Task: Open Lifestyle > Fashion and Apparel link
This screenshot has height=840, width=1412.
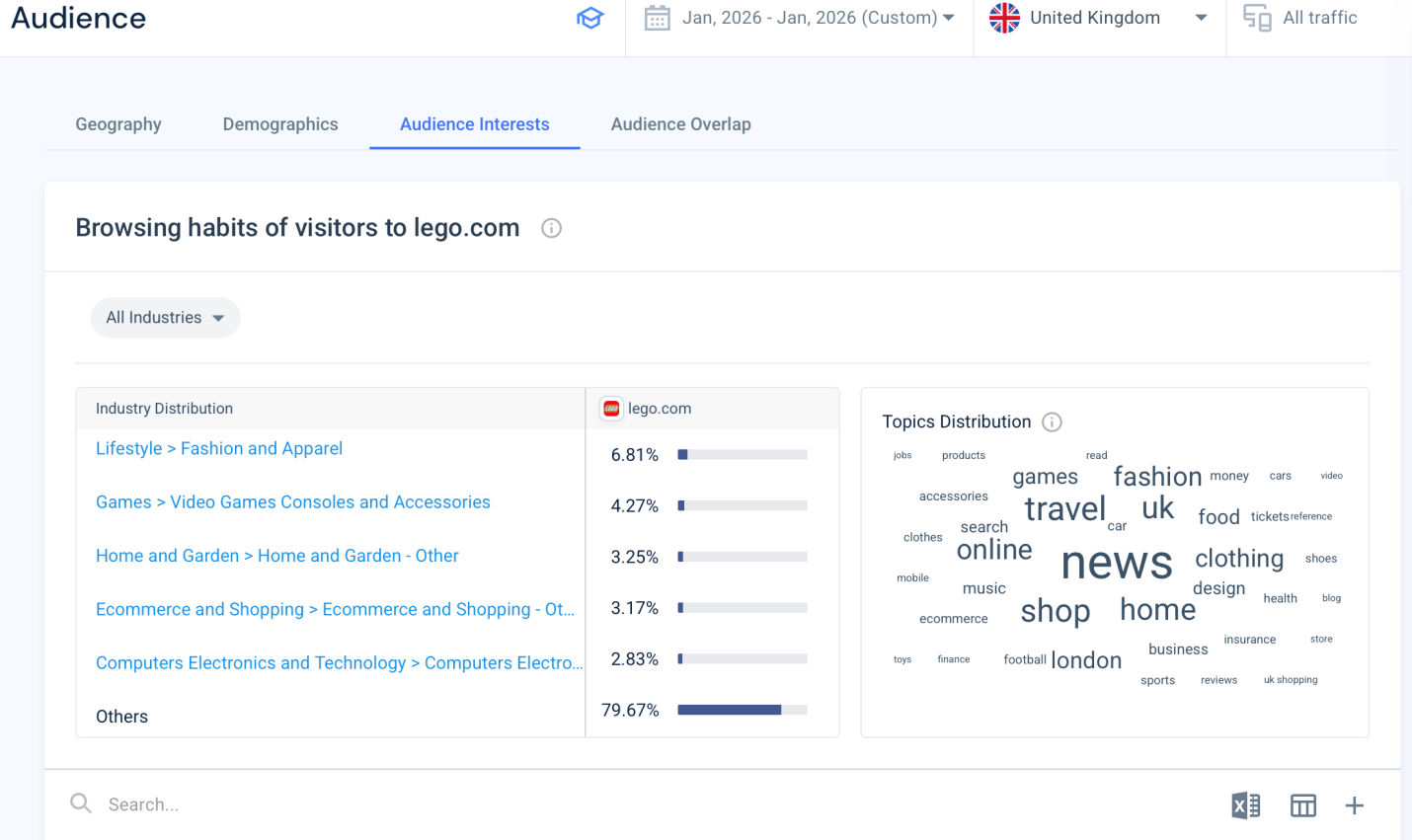Action: (x=219, y=449)
